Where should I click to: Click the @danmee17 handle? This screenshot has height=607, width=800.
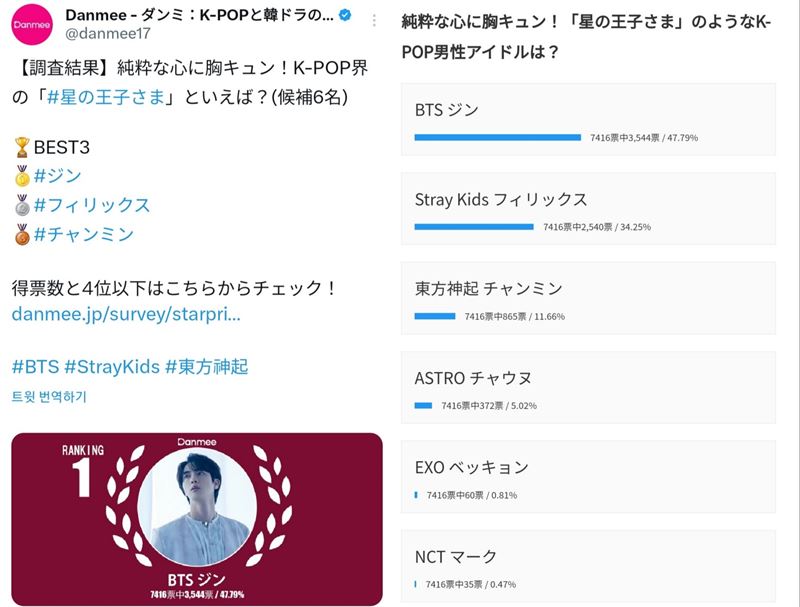108,34
